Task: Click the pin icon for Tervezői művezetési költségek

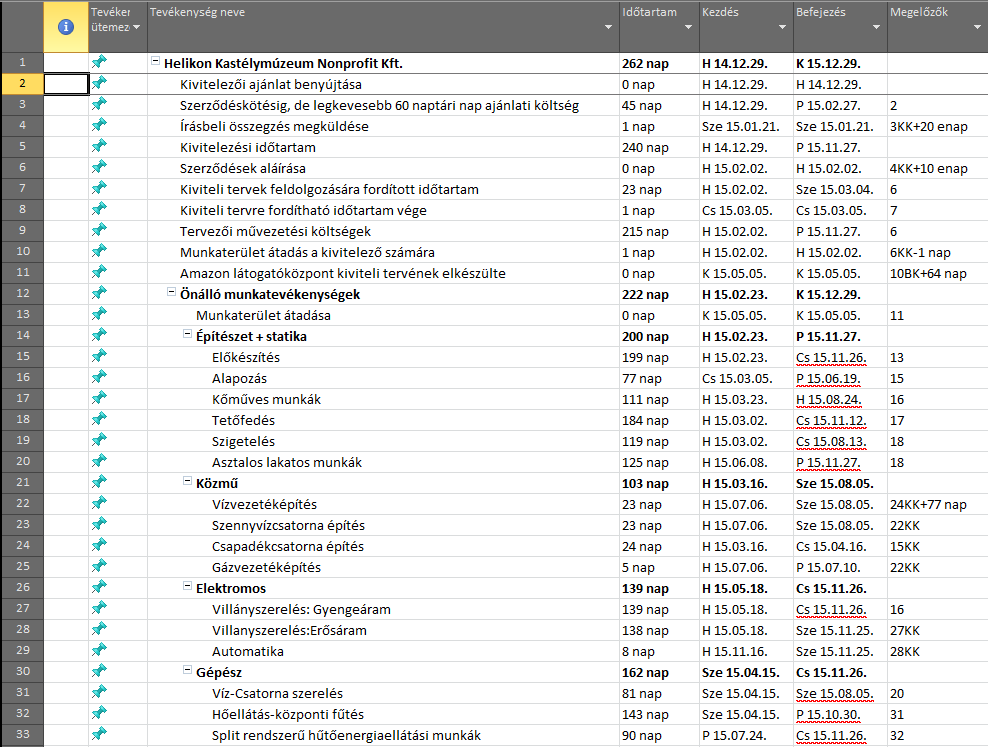Action: click(99, 230)
